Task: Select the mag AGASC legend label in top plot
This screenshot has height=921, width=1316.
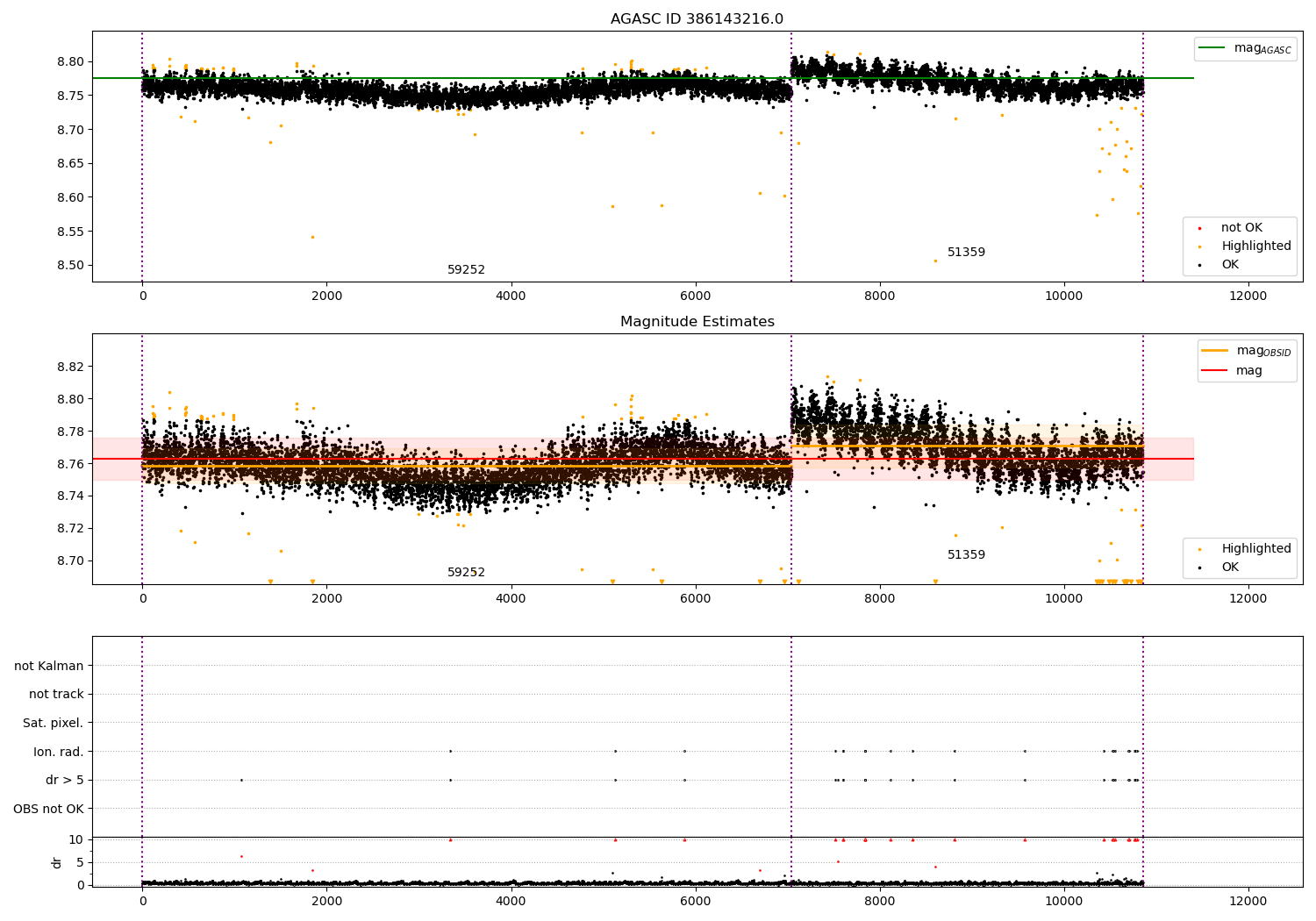Action: tap(1262, 49)
